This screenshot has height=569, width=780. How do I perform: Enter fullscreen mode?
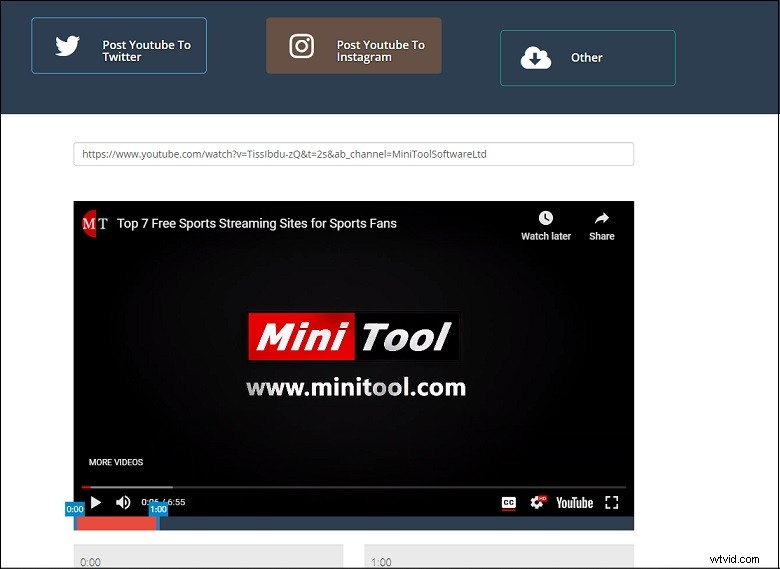click(x=611, y=503)
